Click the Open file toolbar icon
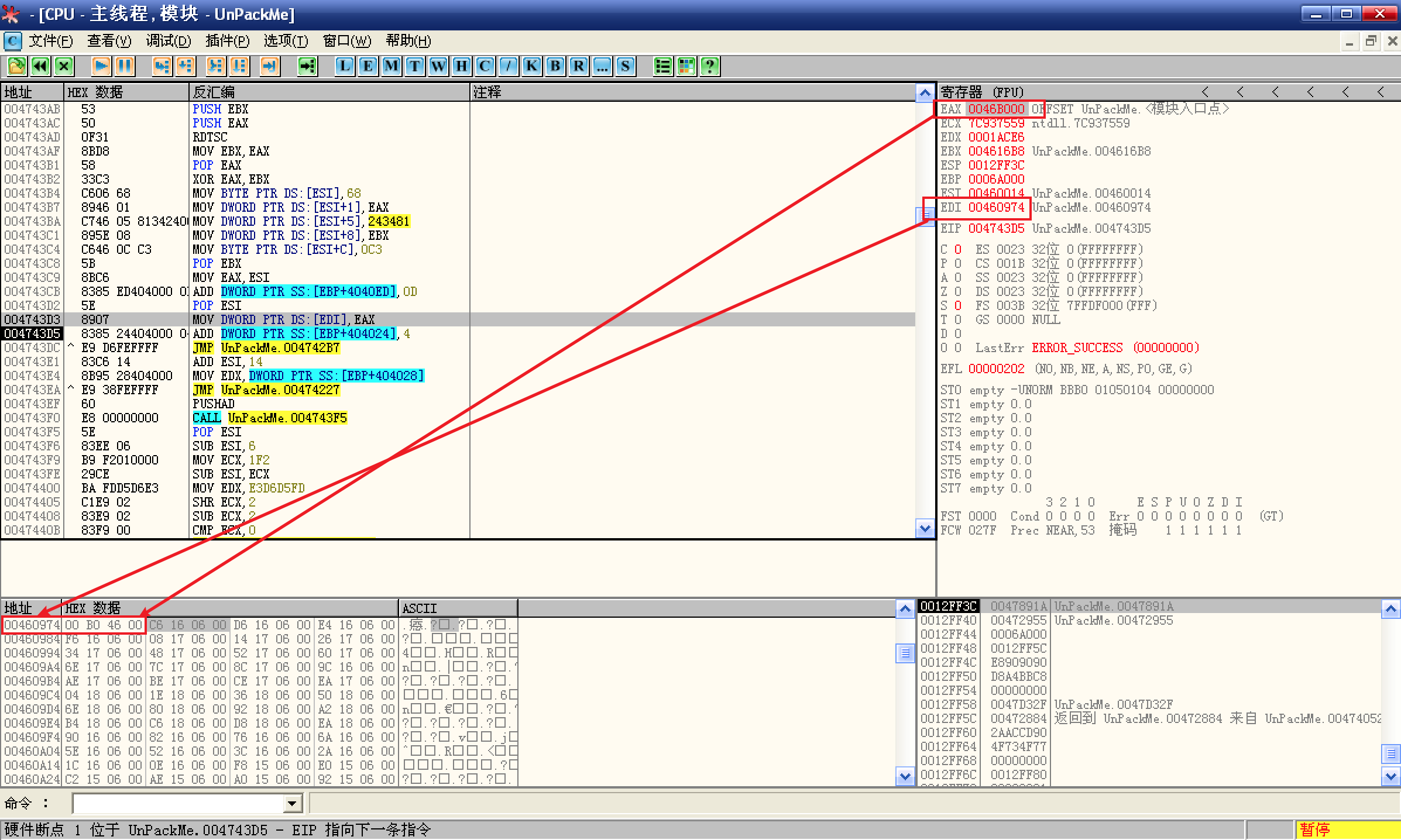The height and width of the screenshot is (840, 1401). pyautogui.click(x=16, y=66)
